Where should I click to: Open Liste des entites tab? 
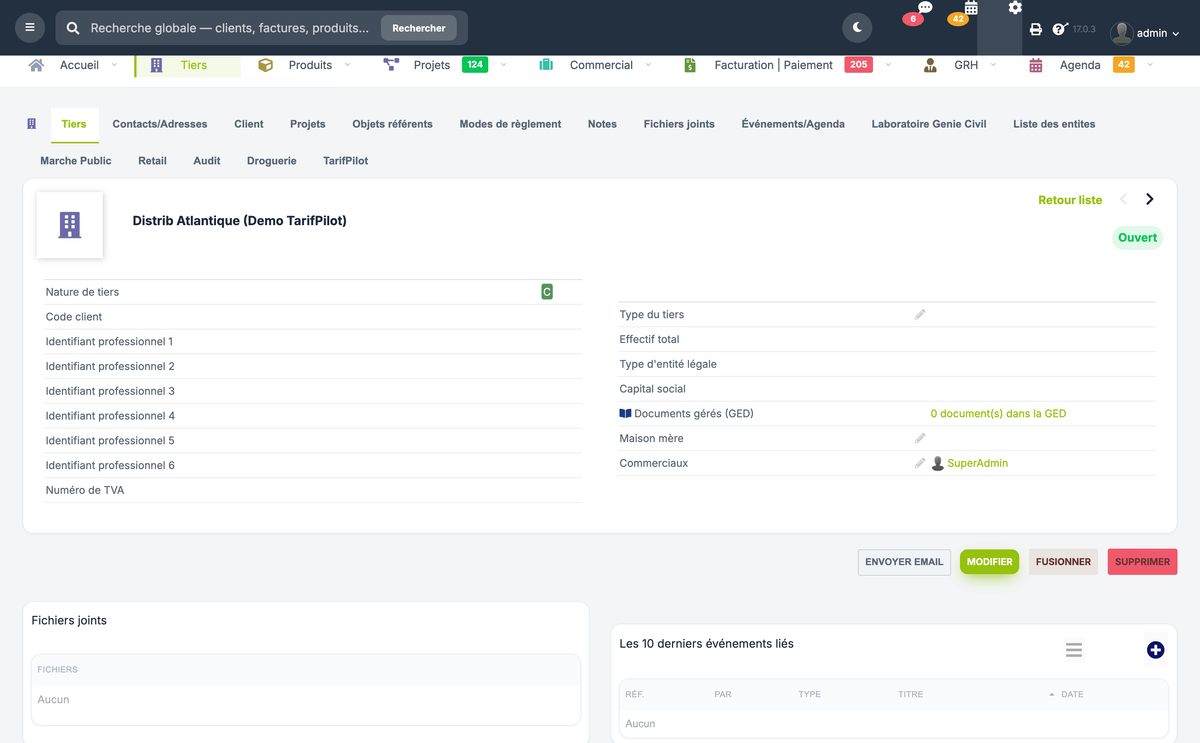click(x=1054, y=124)
